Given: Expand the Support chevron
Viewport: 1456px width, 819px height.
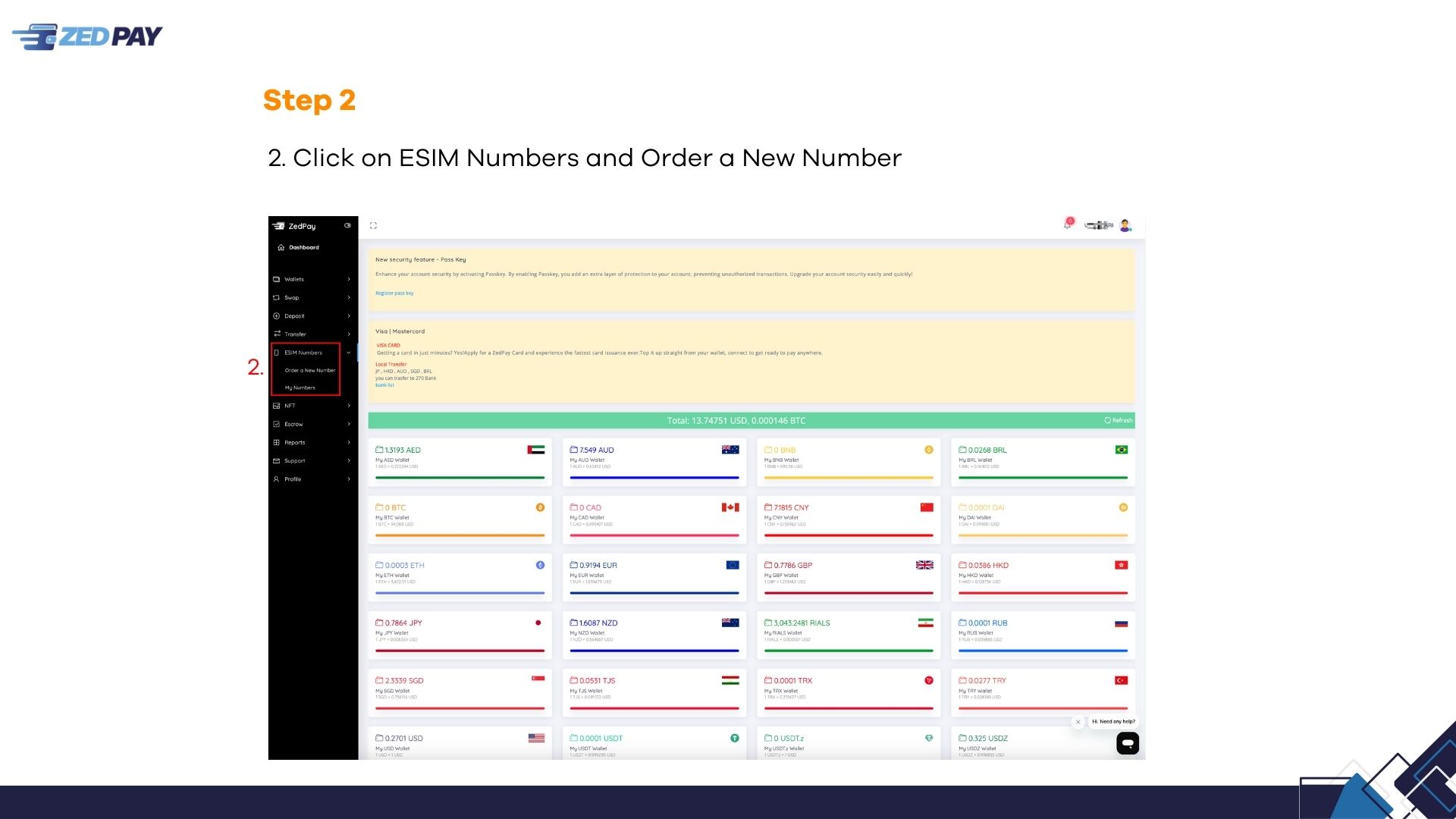Looking at the screenshot, I should coord(349,460).
